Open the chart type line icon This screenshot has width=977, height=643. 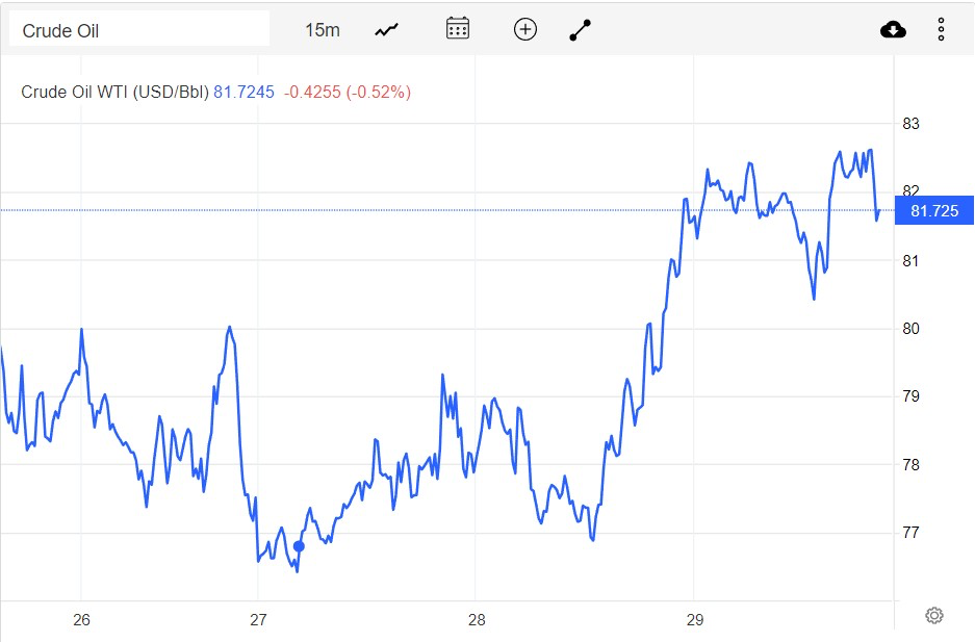[387, 30]
